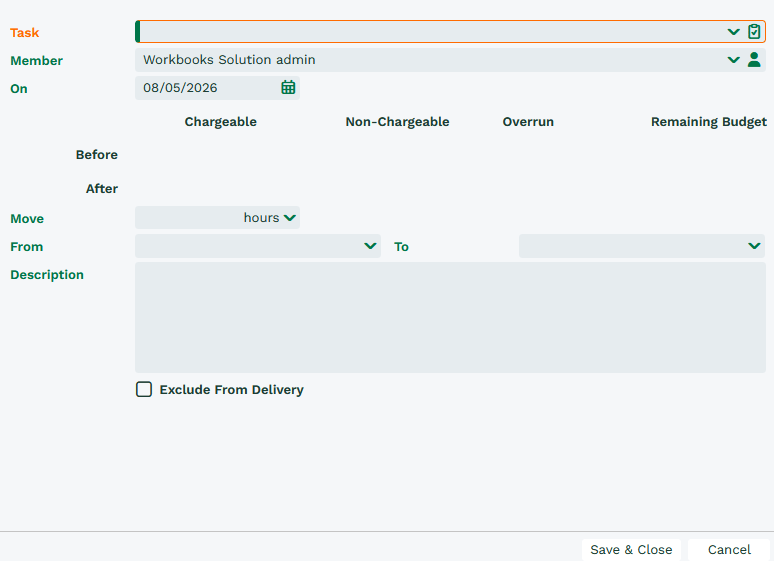Click the Exclude From Delivery label
Screen dimensions: 774x561
pyautogui.click(x=232, y=390)
